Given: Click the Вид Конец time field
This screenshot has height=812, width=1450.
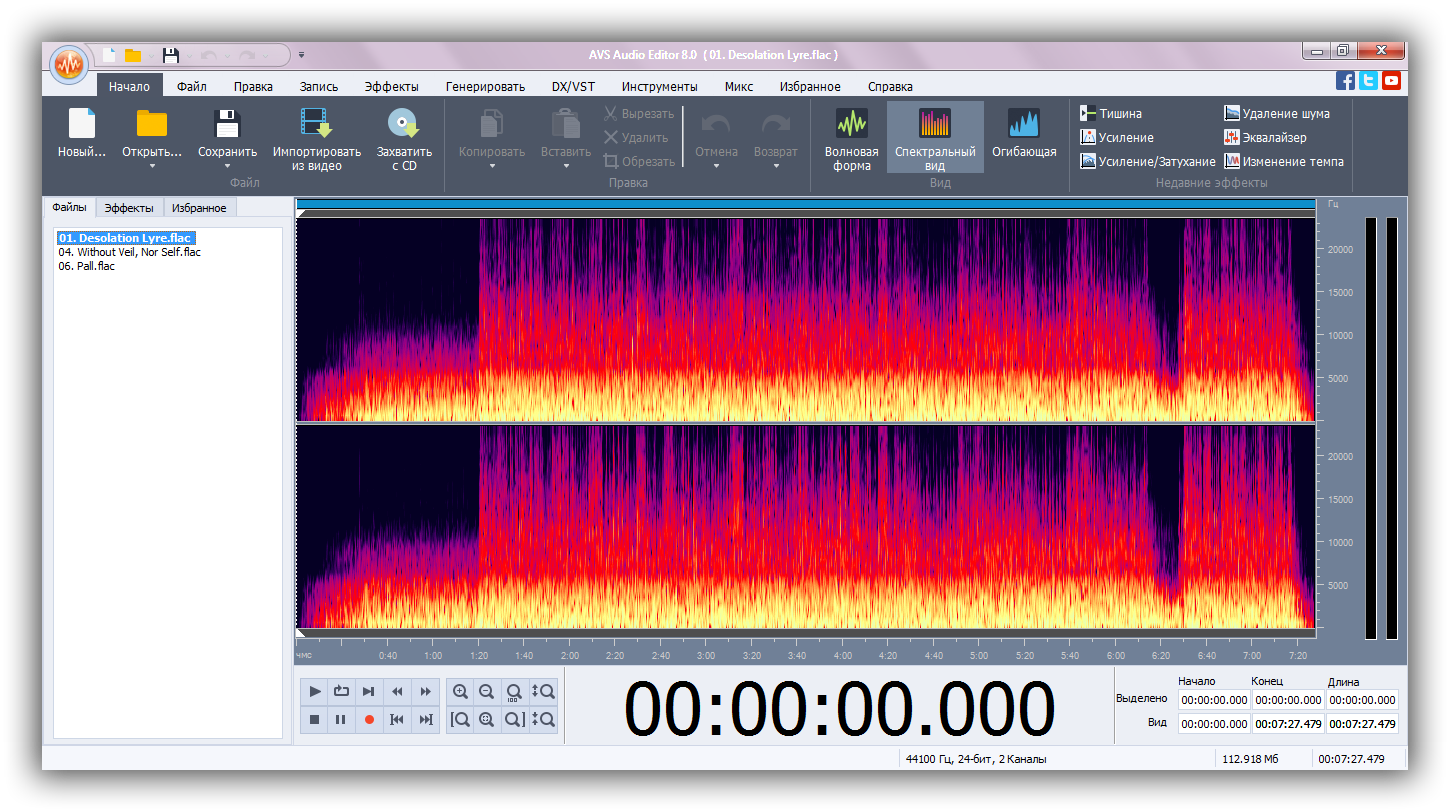Looking at the screenshot, I should 1288,724.
